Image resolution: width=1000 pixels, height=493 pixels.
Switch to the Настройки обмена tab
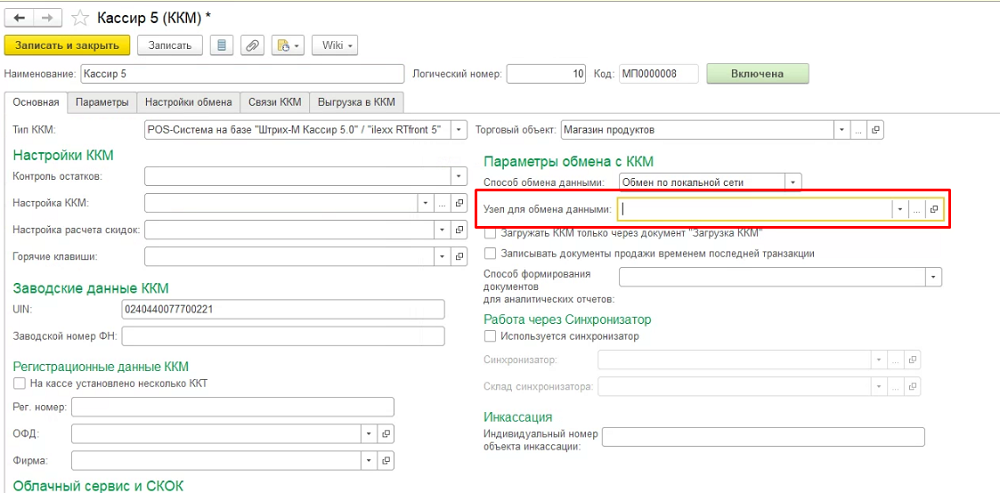pos(189,102)
